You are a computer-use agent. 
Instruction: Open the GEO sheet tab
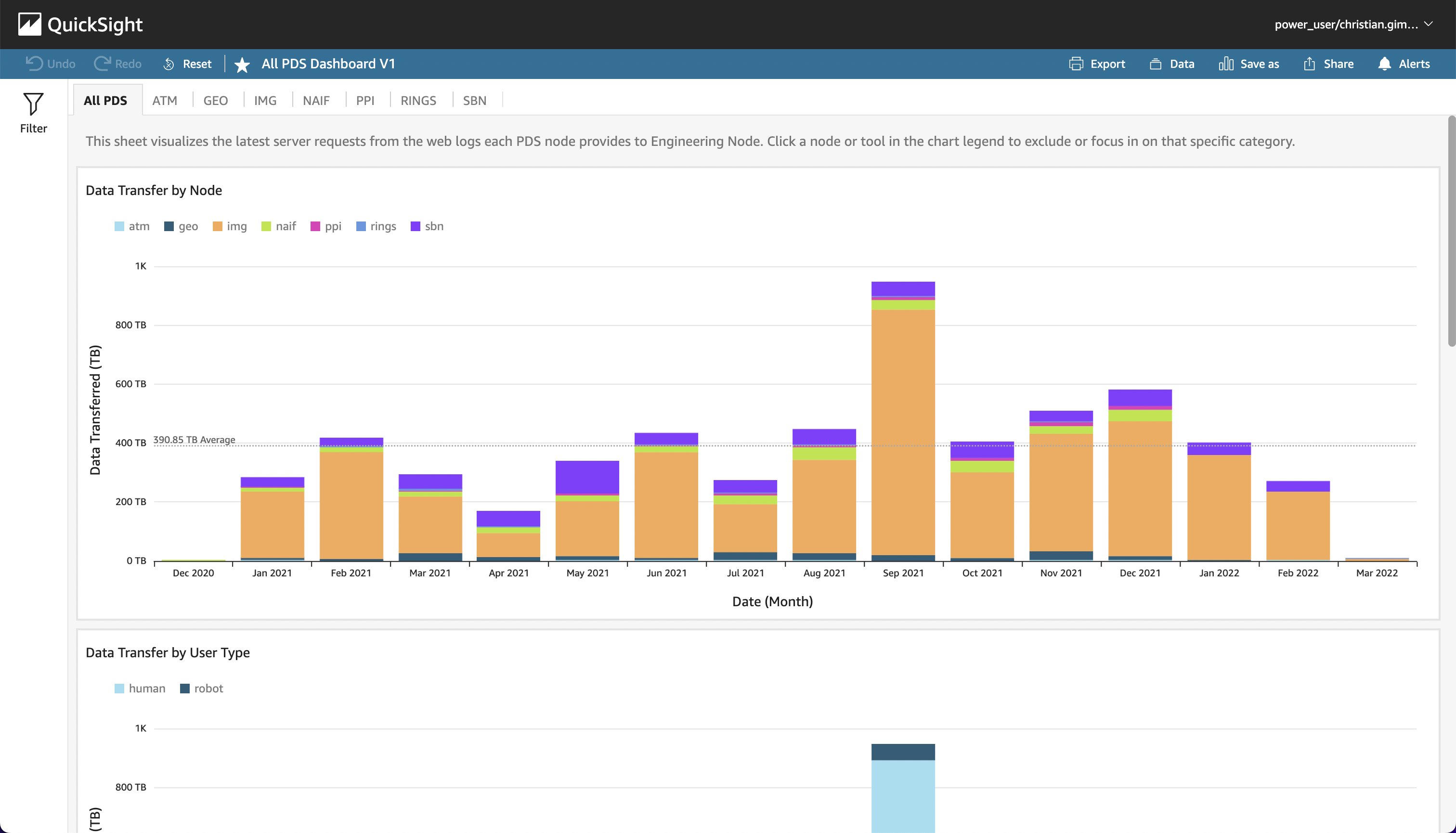(x=216, y=100)
